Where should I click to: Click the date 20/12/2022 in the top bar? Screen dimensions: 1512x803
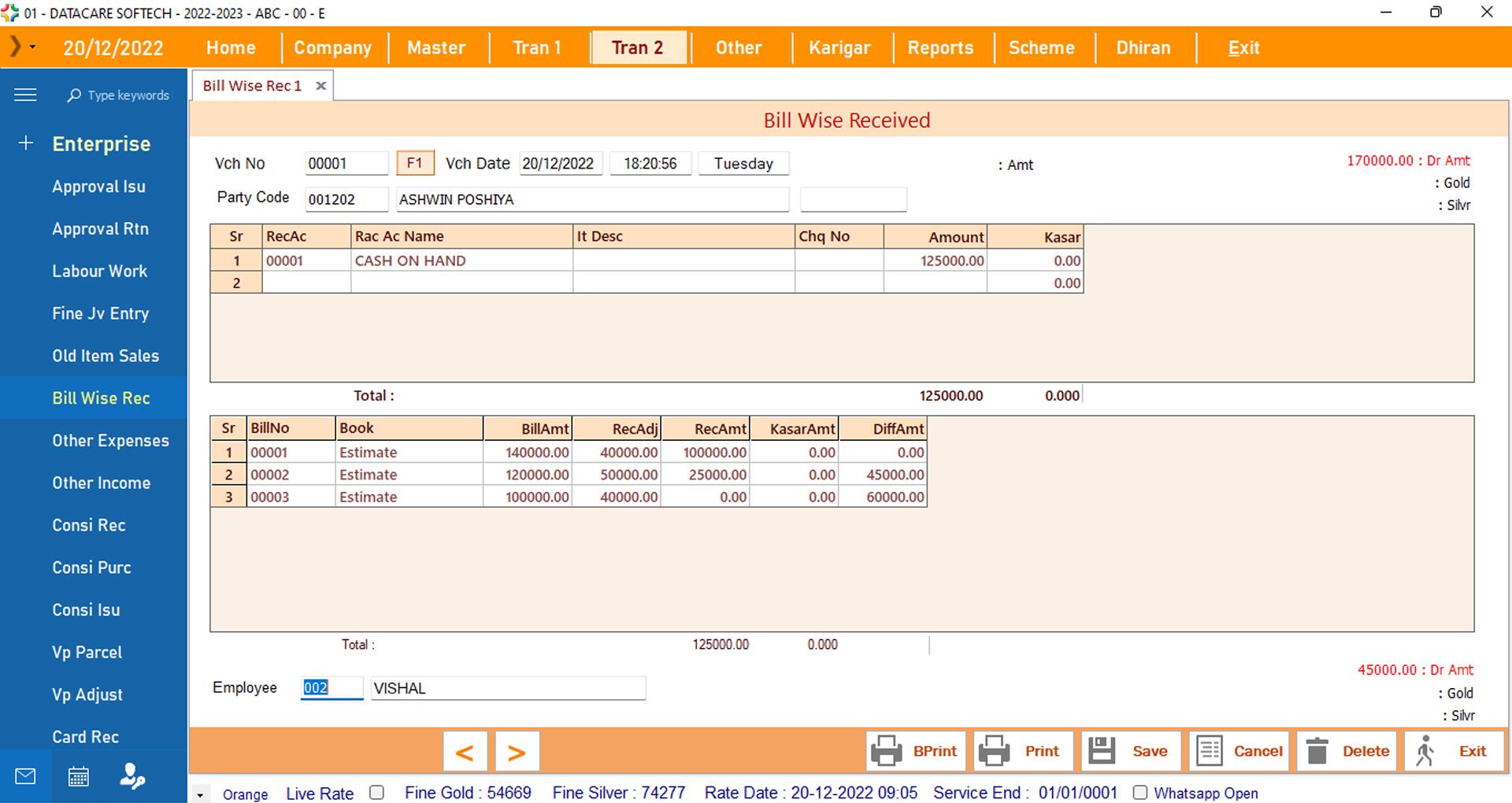113,48
